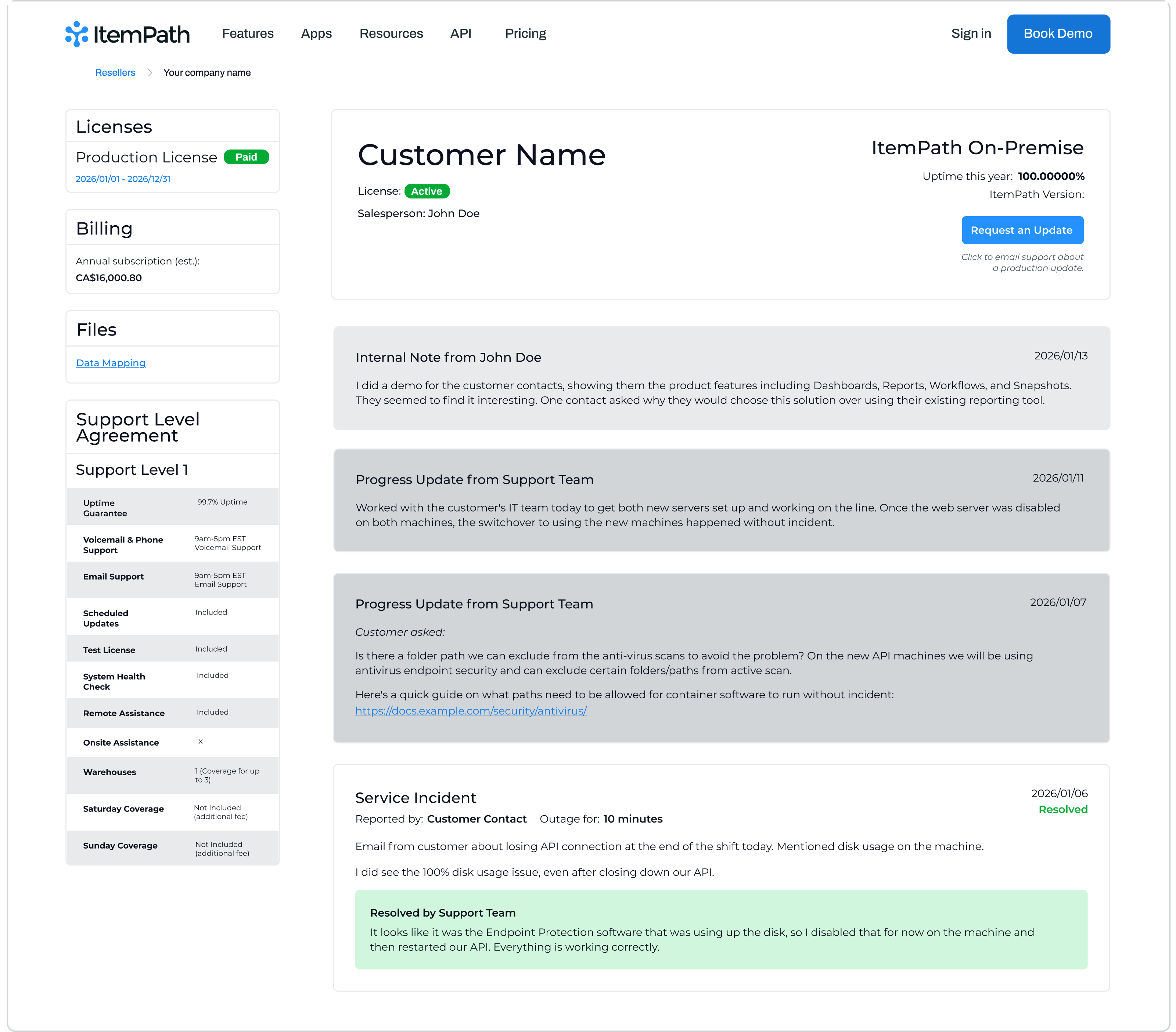
Task: Select the Production License date range
Action: tap(123, 179)
